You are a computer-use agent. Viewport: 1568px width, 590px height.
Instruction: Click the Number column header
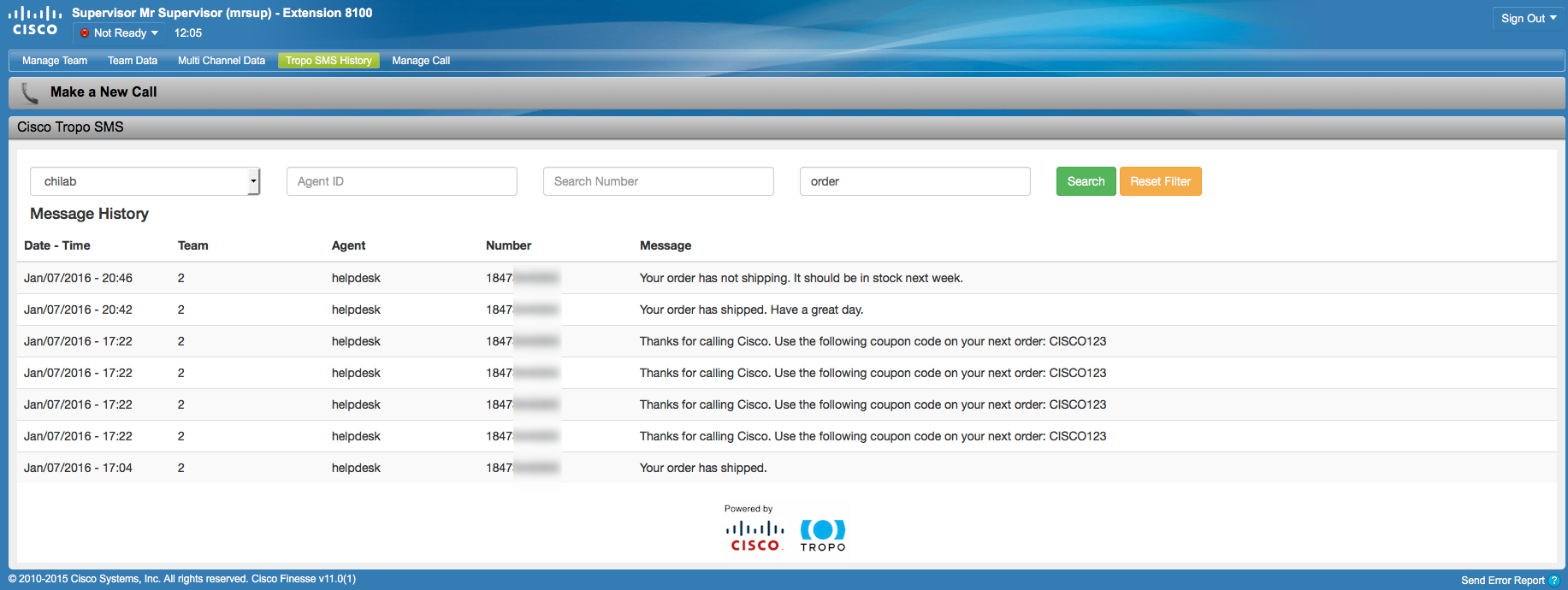(508, 245)
